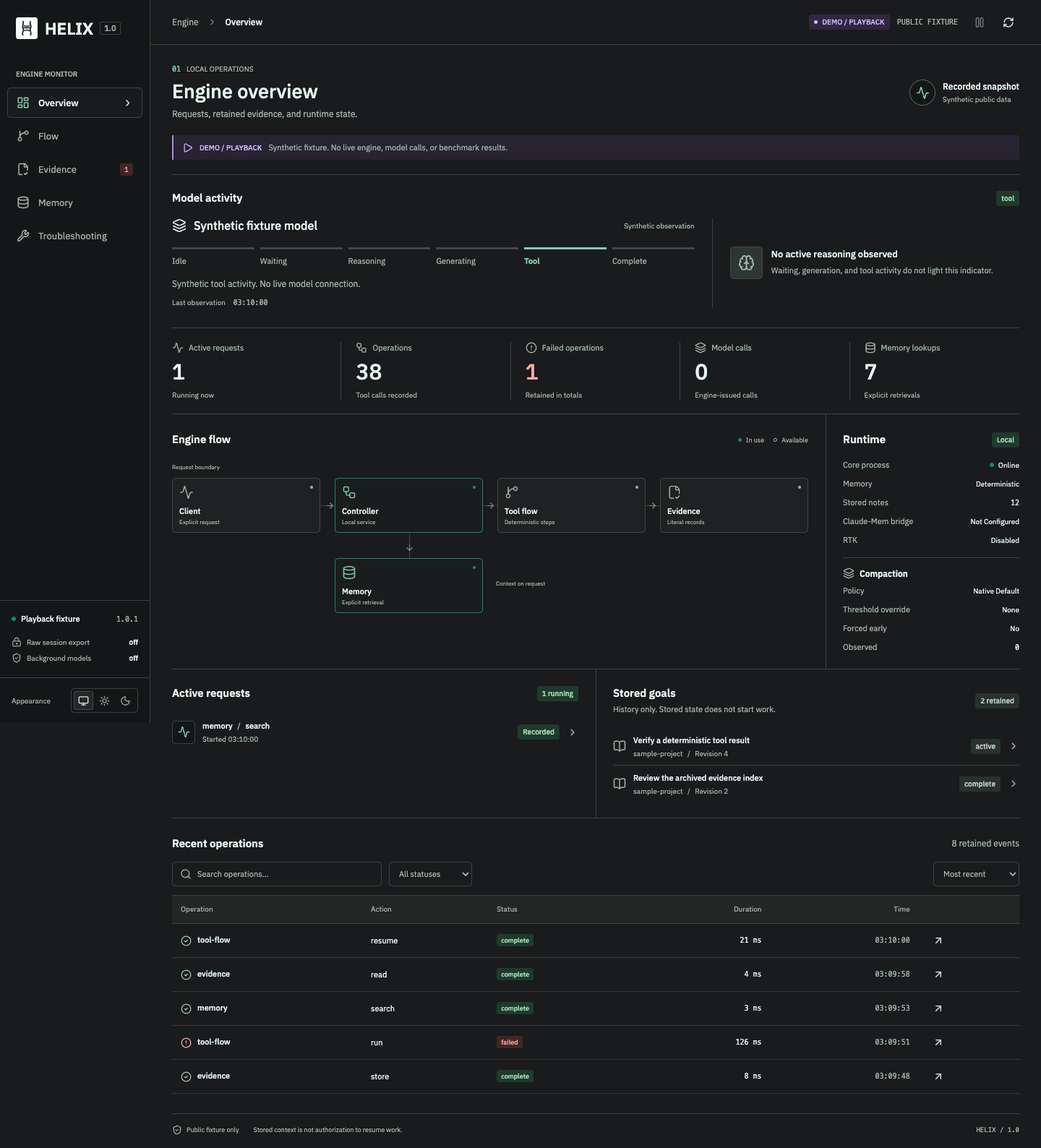Expand the Overview sidebar chevron

(x=128, y=103)
